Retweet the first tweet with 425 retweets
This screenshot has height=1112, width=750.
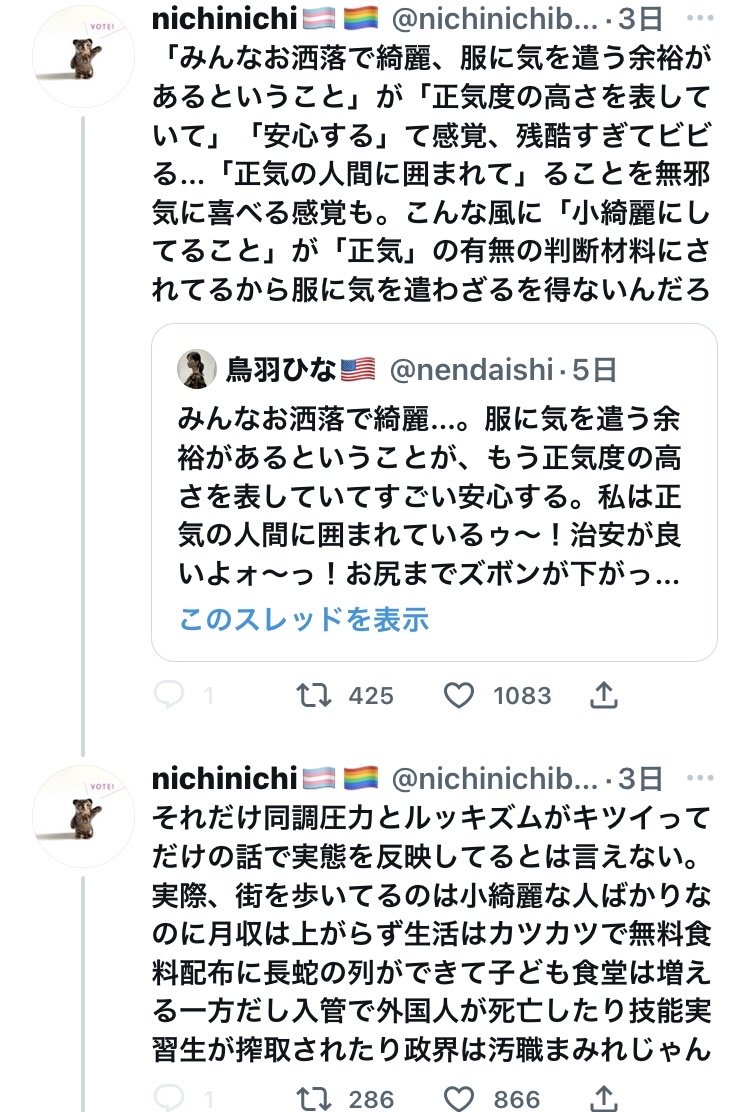[x=315, y=695]
